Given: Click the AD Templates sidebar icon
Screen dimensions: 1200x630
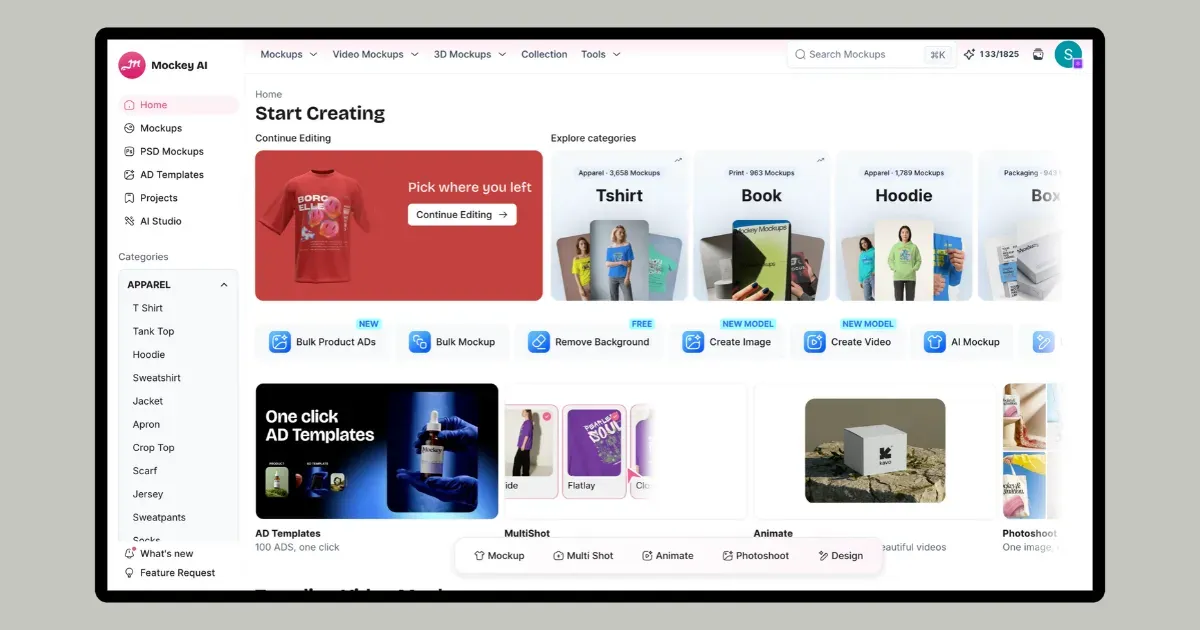Looking at the screenshot, I should click(x=129, y=175).
